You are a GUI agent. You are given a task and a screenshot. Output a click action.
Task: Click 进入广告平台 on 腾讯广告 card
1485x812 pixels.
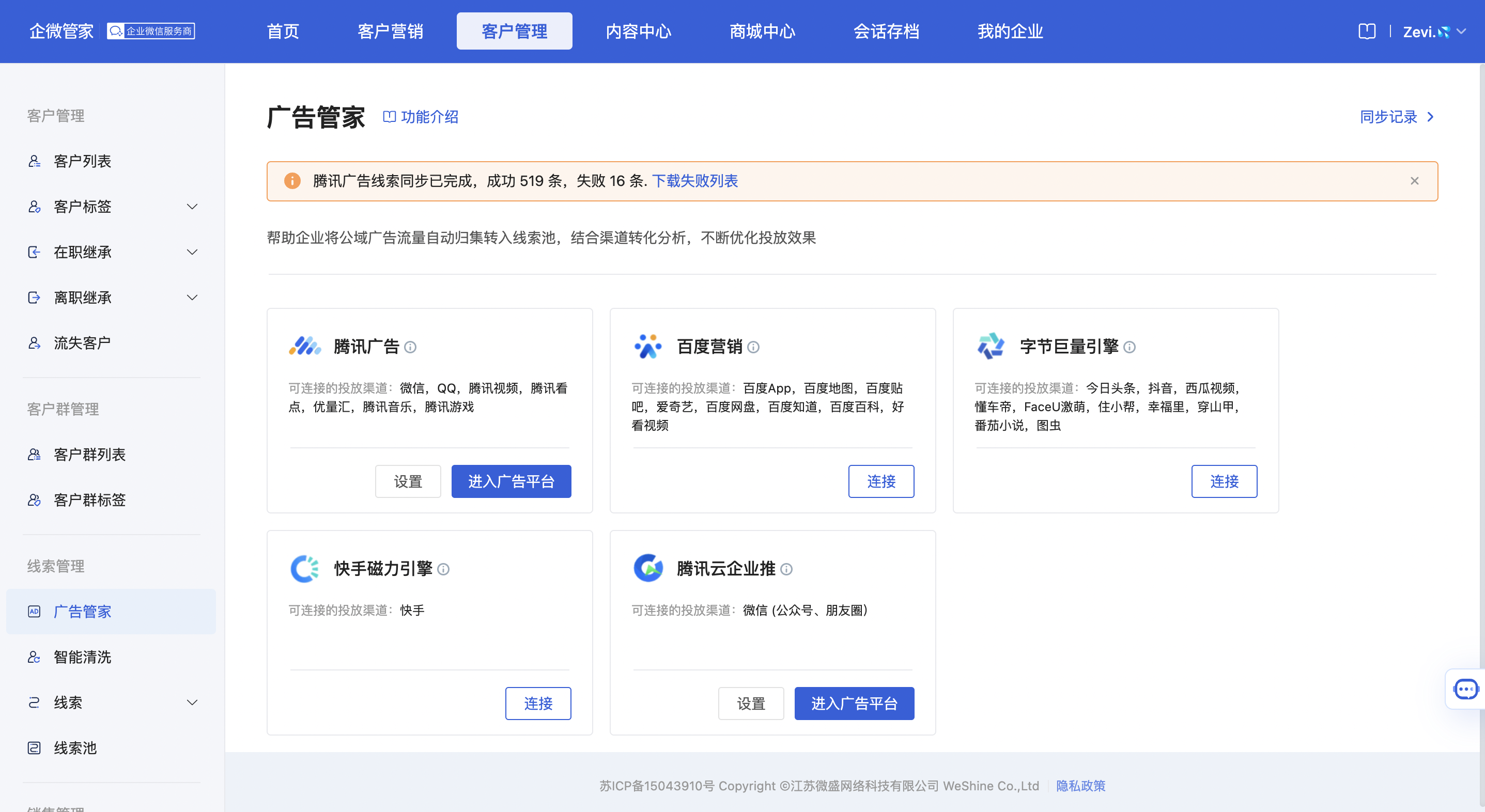(512, 481)
